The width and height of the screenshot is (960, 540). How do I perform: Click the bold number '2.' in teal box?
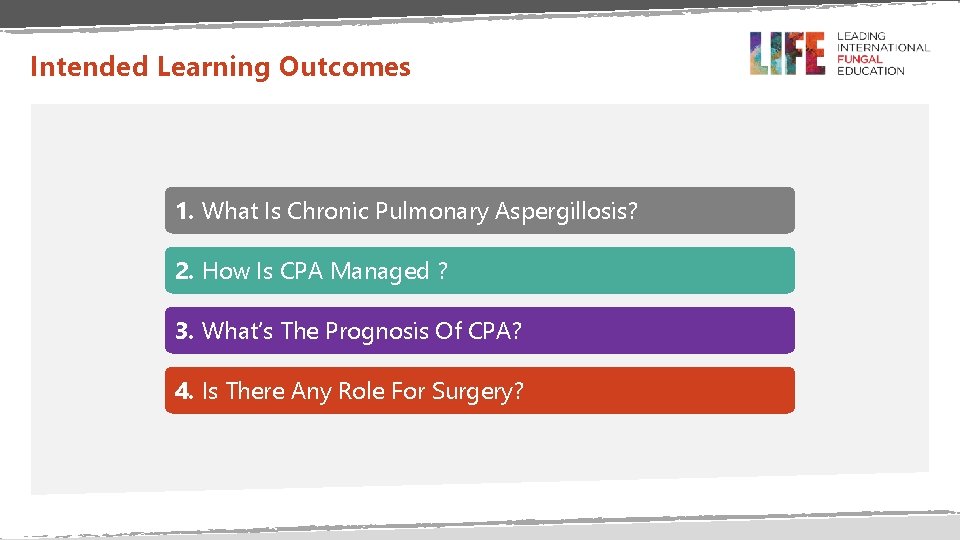tap(185, 271)
